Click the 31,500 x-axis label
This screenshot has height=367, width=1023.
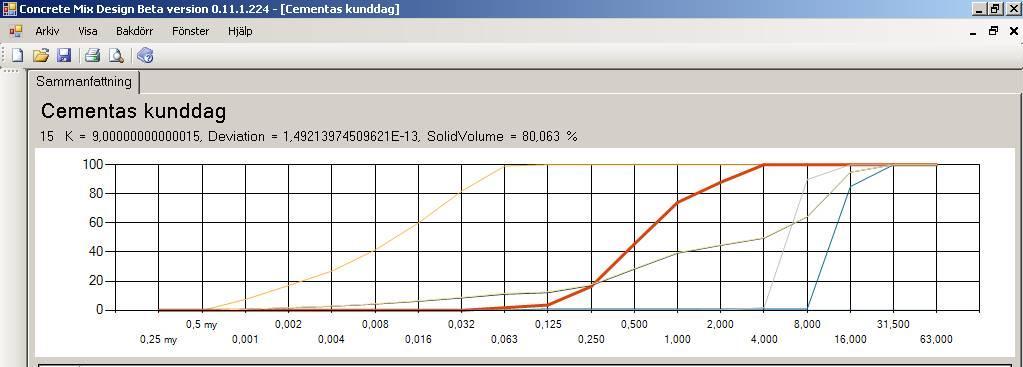[x=893, y=325]
